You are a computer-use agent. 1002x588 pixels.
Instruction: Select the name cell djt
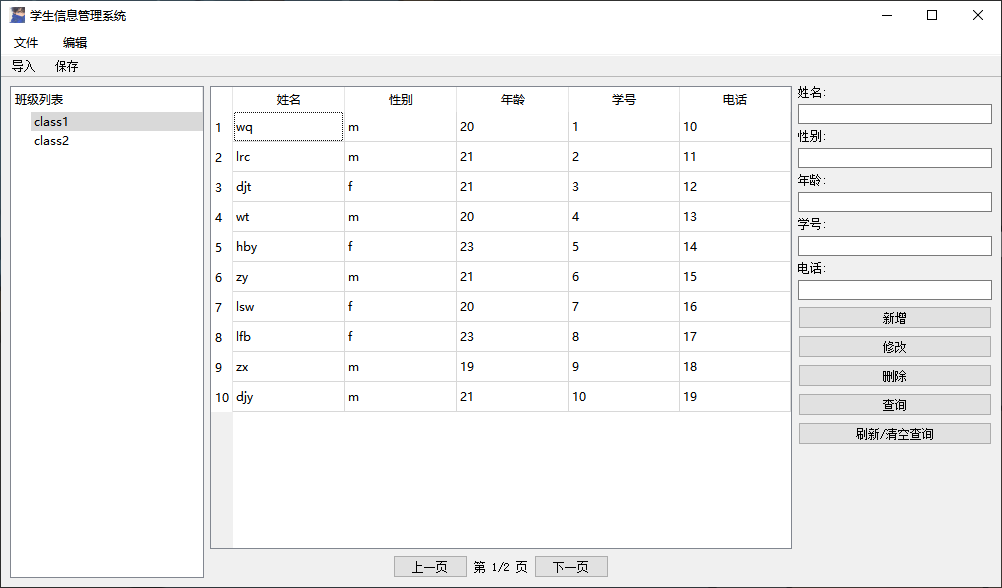coord(289,187)
